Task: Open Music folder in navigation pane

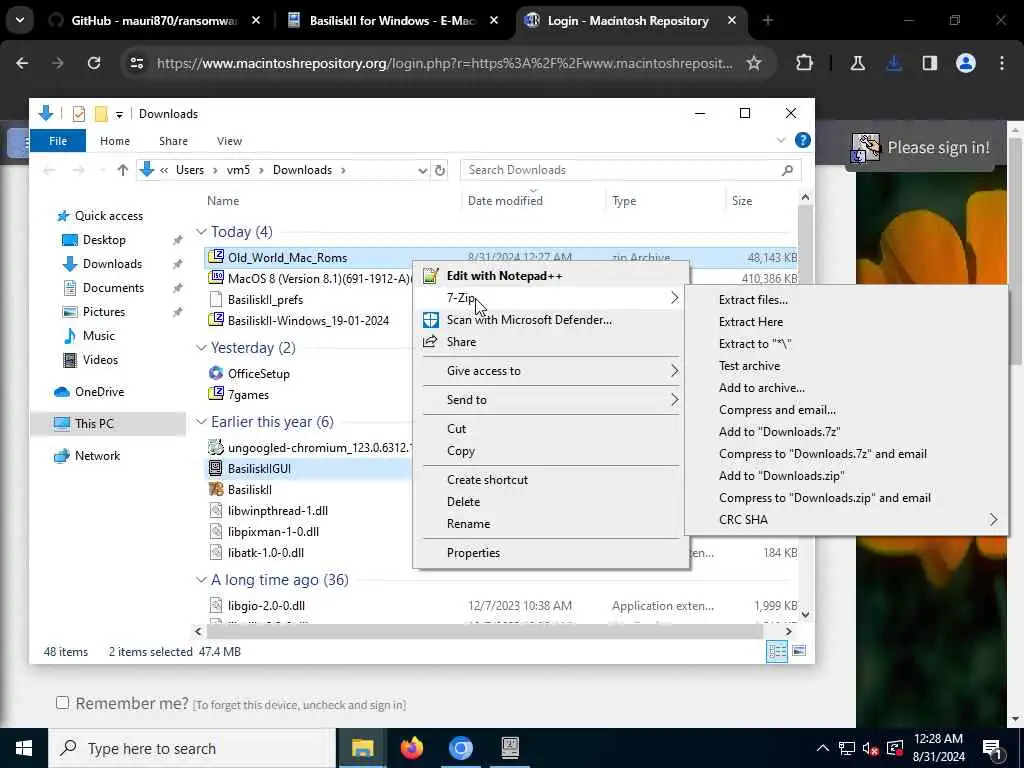Action: tap(99, 336)
